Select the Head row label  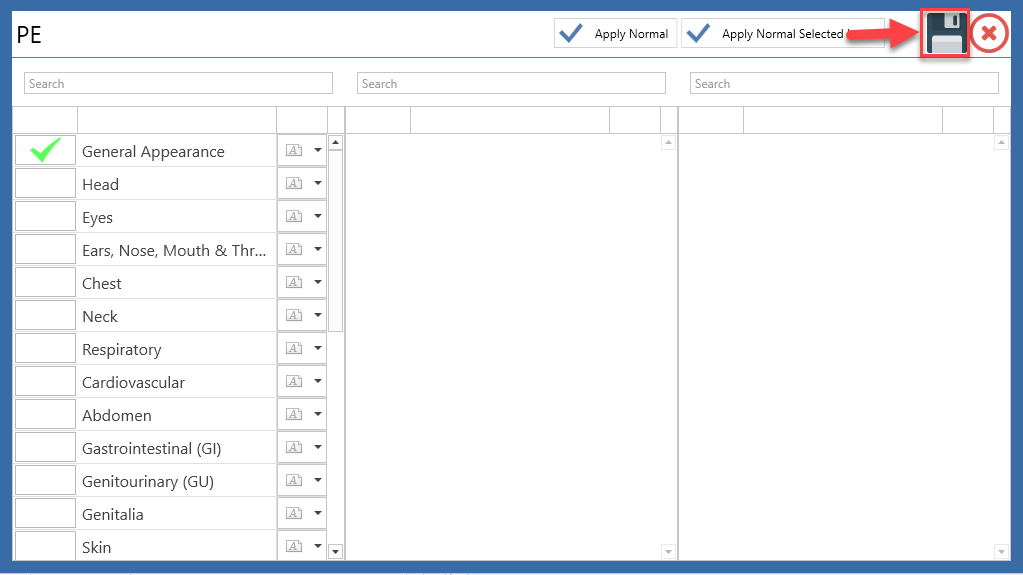100,185
